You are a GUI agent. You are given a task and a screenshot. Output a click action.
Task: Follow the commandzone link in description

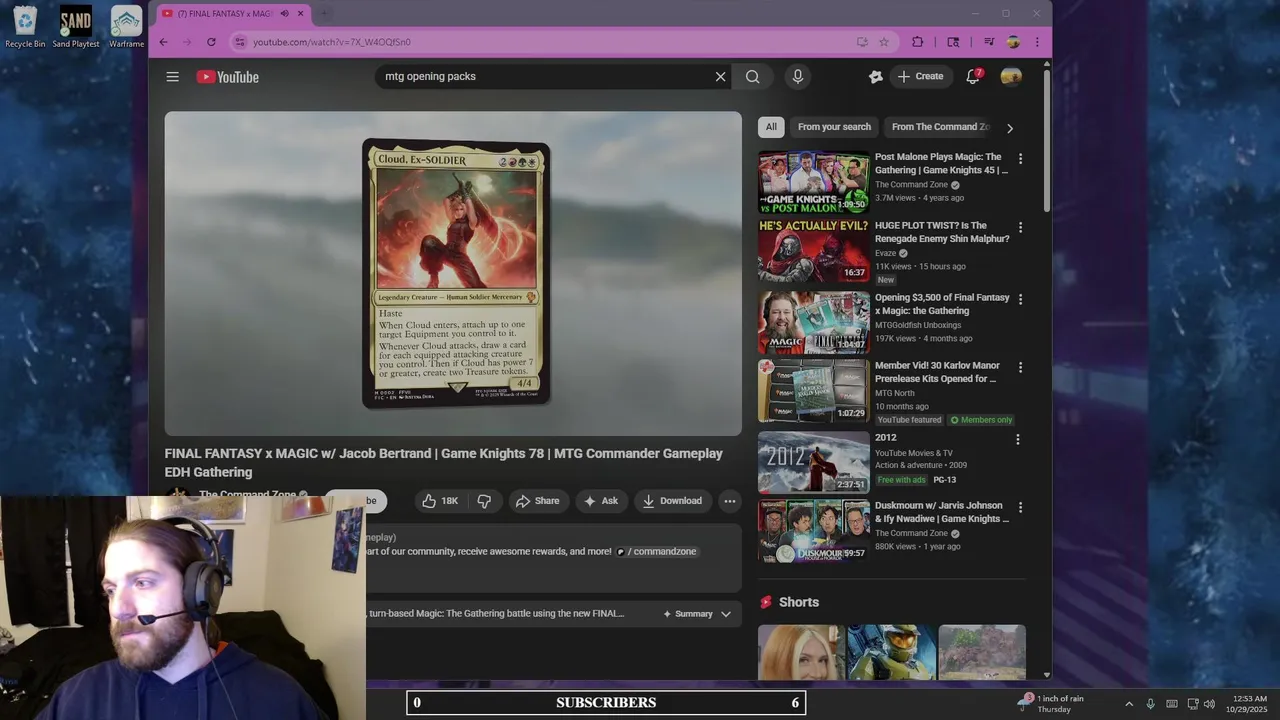656,551
